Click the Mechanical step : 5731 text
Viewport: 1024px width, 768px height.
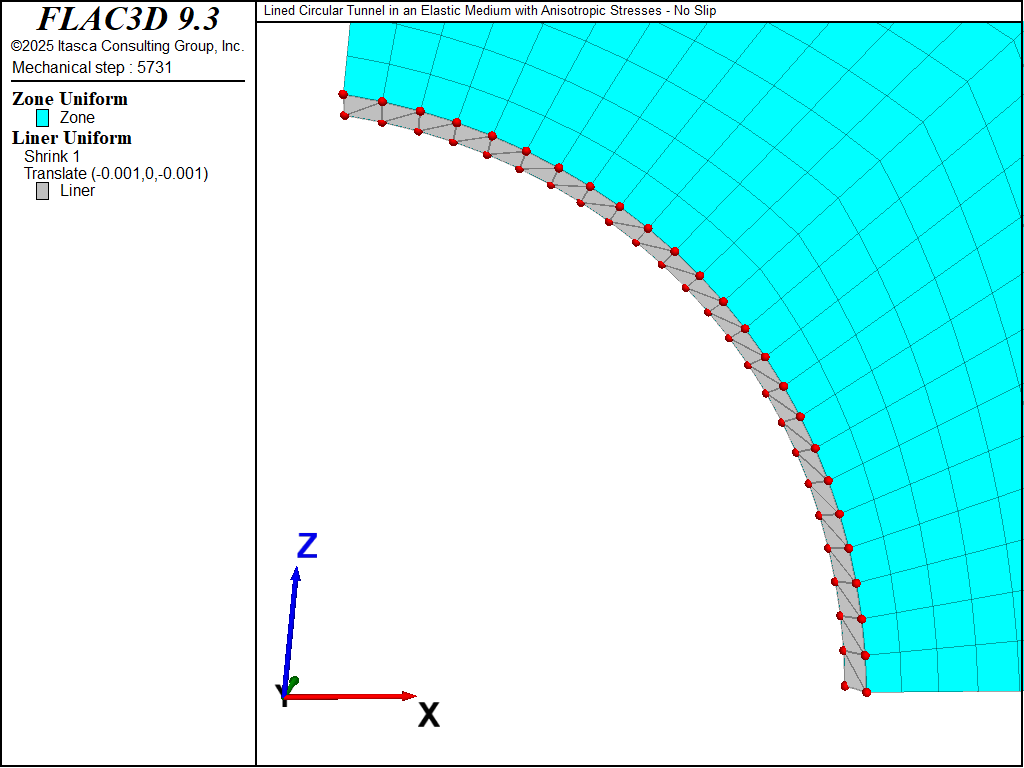92,67
